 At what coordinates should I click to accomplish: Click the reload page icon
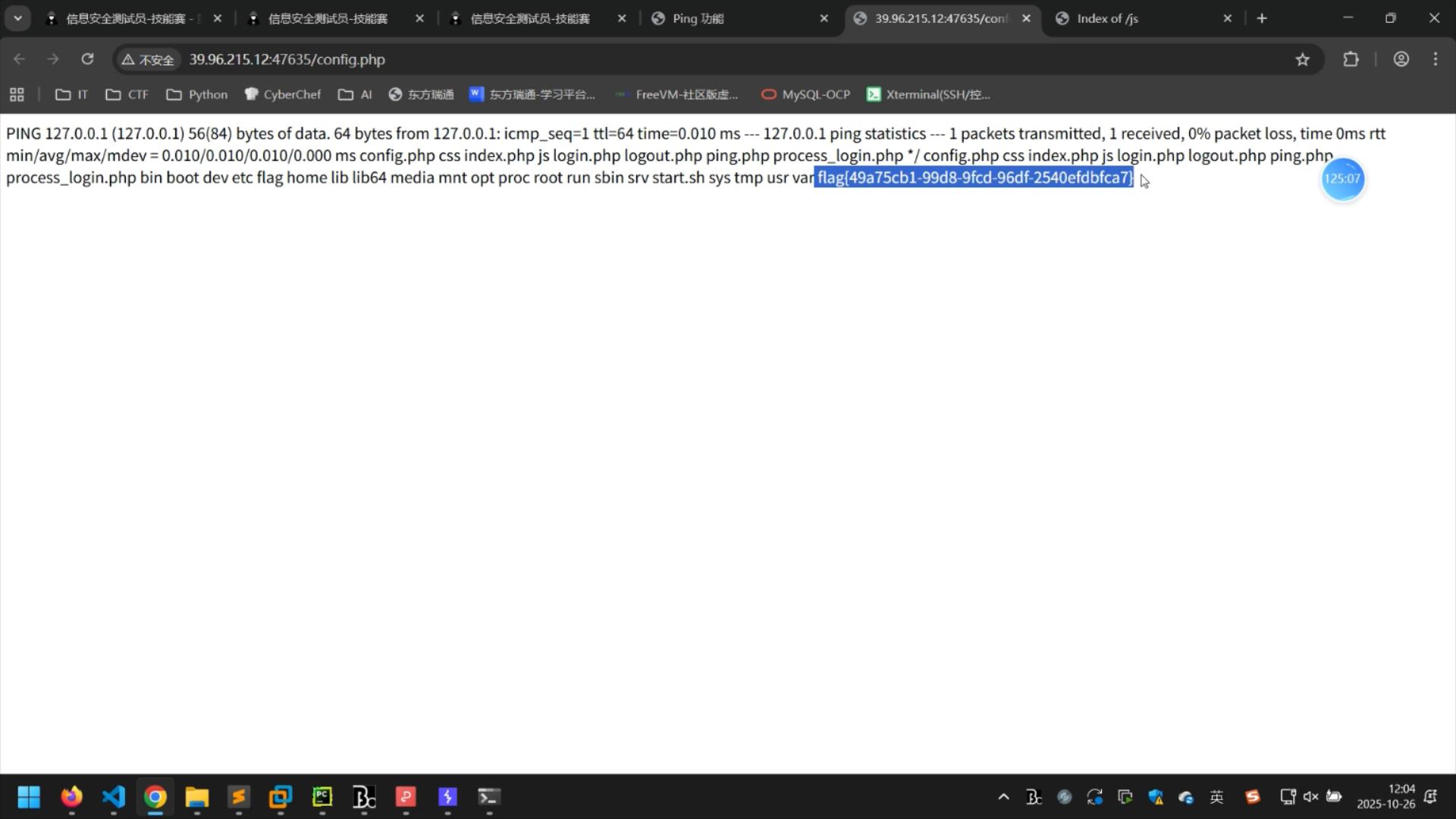click(87, 59)
